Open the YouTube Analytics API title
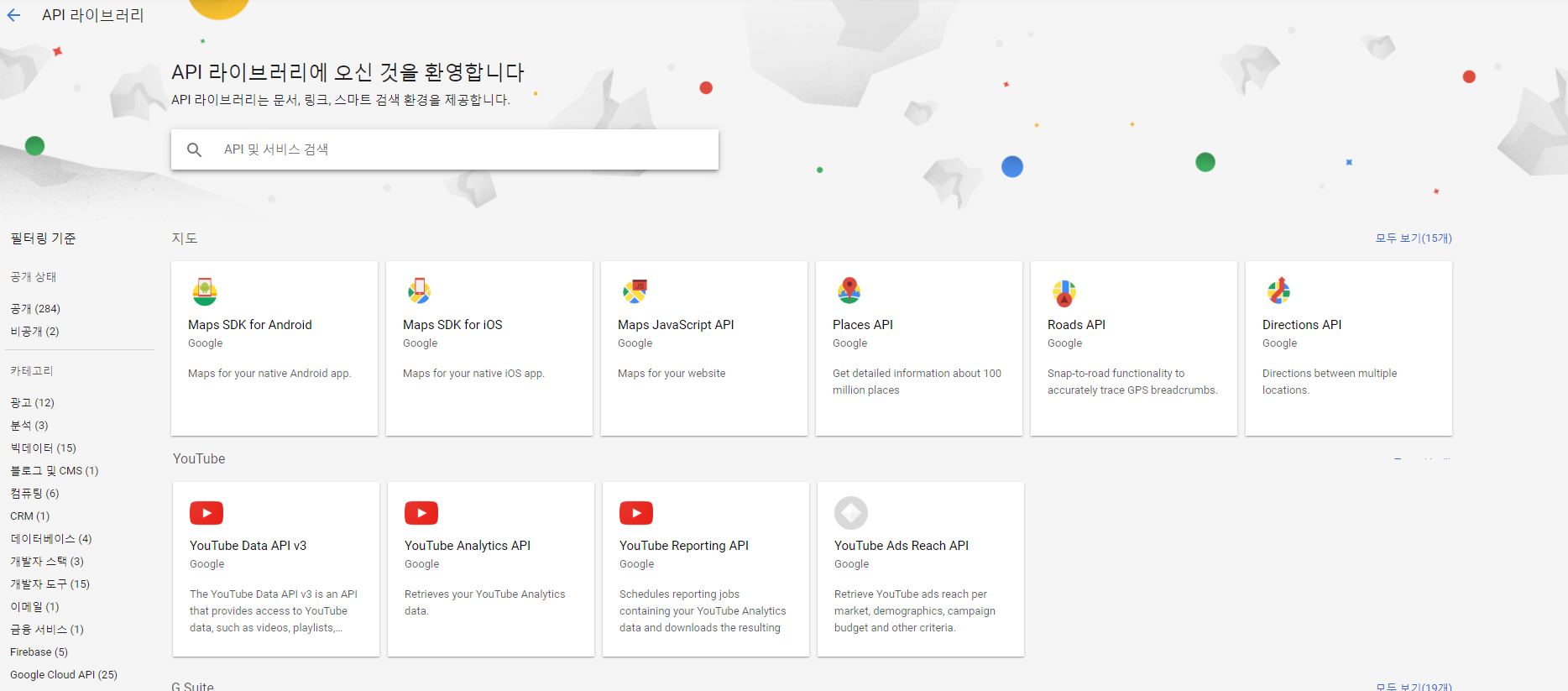Screen dimensions: 1568x691 coord(468,546)
